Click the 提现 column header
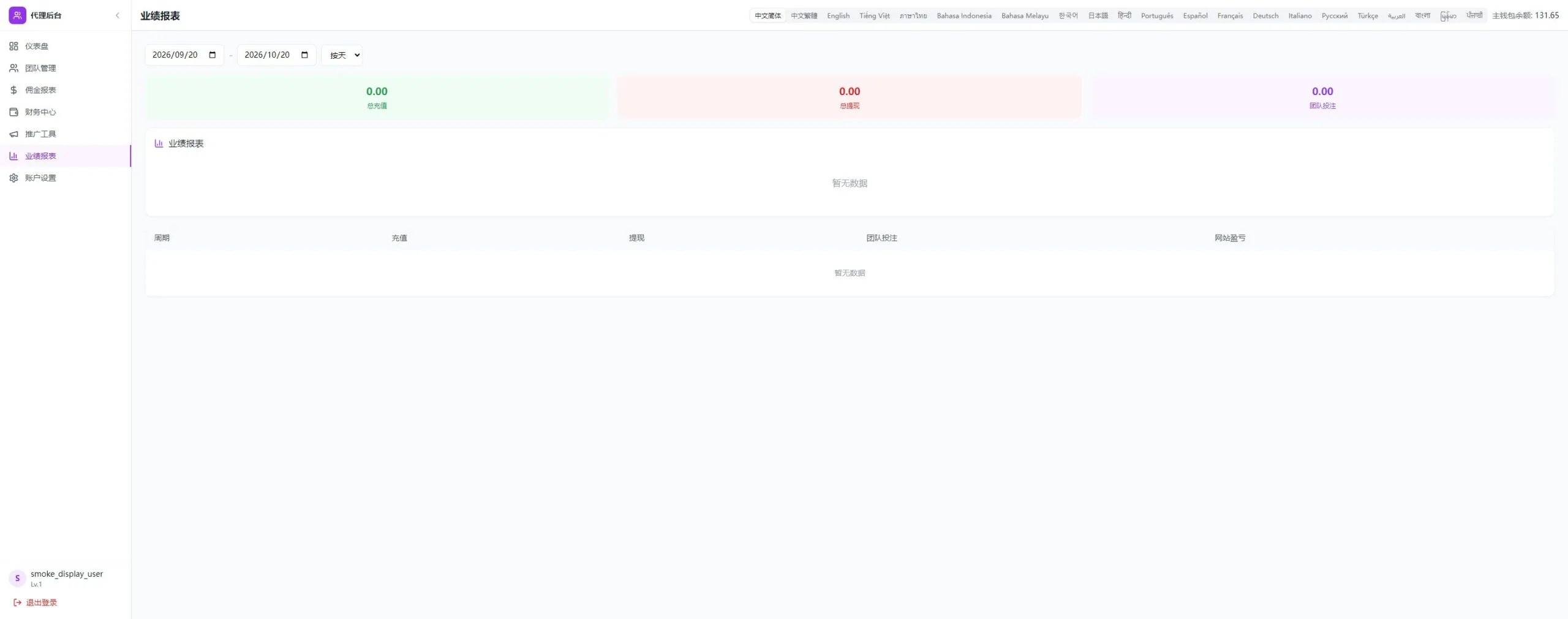The width and height of the screenshot is (1568, 619). coord(636,238)
